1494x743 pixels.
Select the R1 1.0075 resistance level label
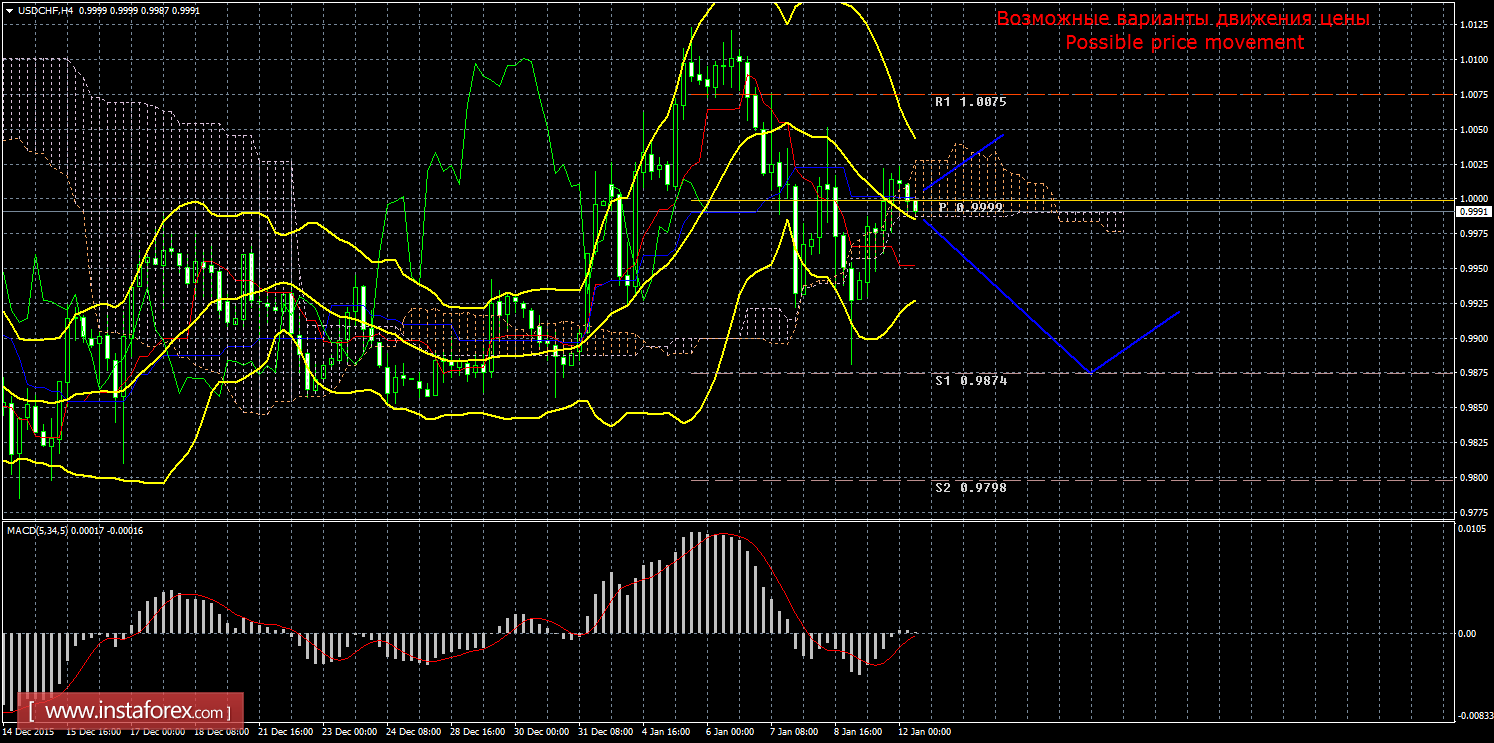pos(970,102)
